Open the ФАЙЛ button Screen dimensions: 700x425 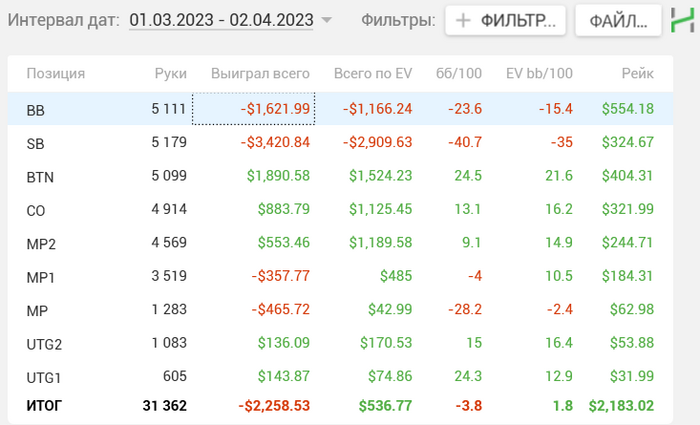click(618, 20)
